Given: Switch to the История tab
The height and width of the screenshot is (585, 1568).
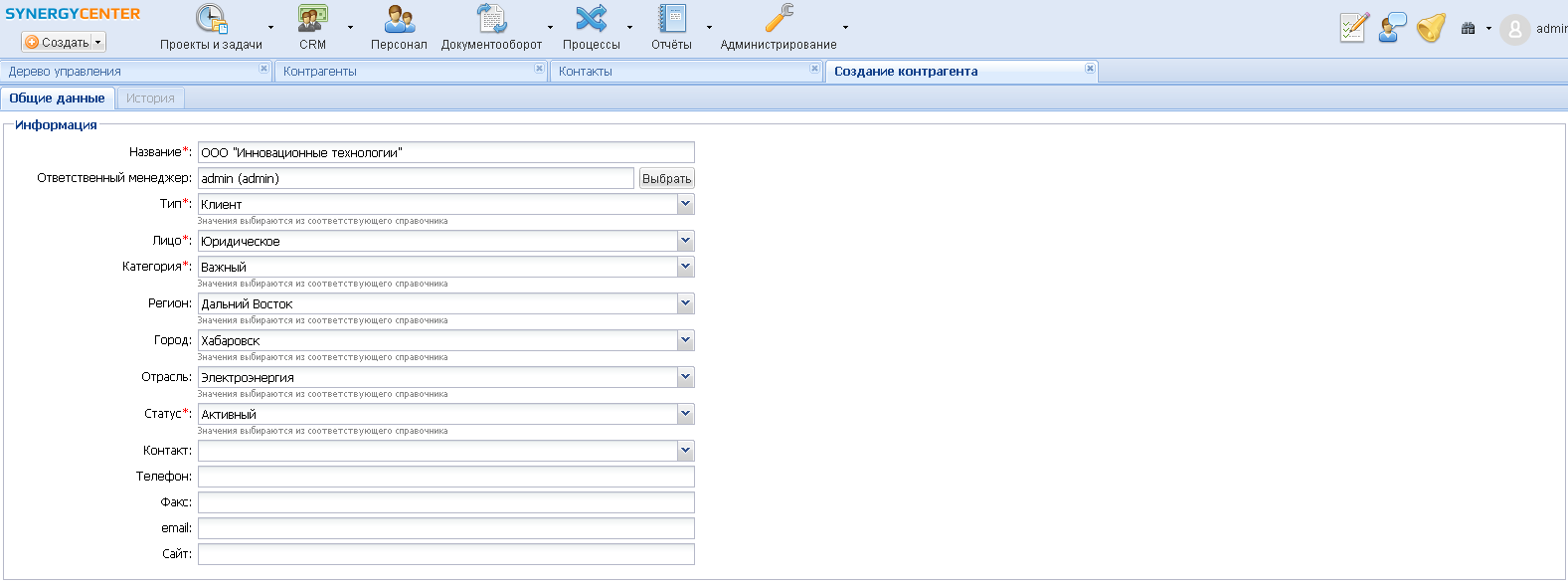Looking at the screenshot, I should click(150, 98).
